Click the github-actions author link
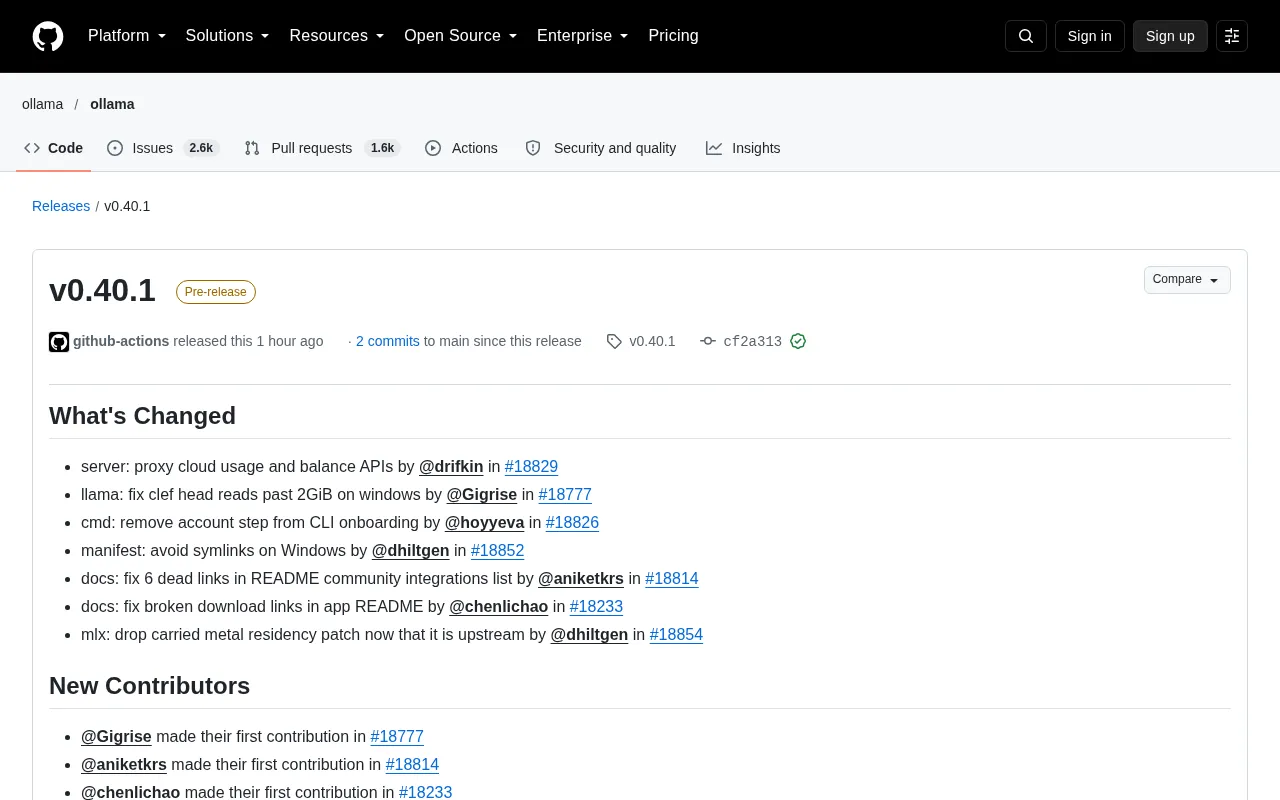This screenshot has width=1280, height=800. click(121, 341)
